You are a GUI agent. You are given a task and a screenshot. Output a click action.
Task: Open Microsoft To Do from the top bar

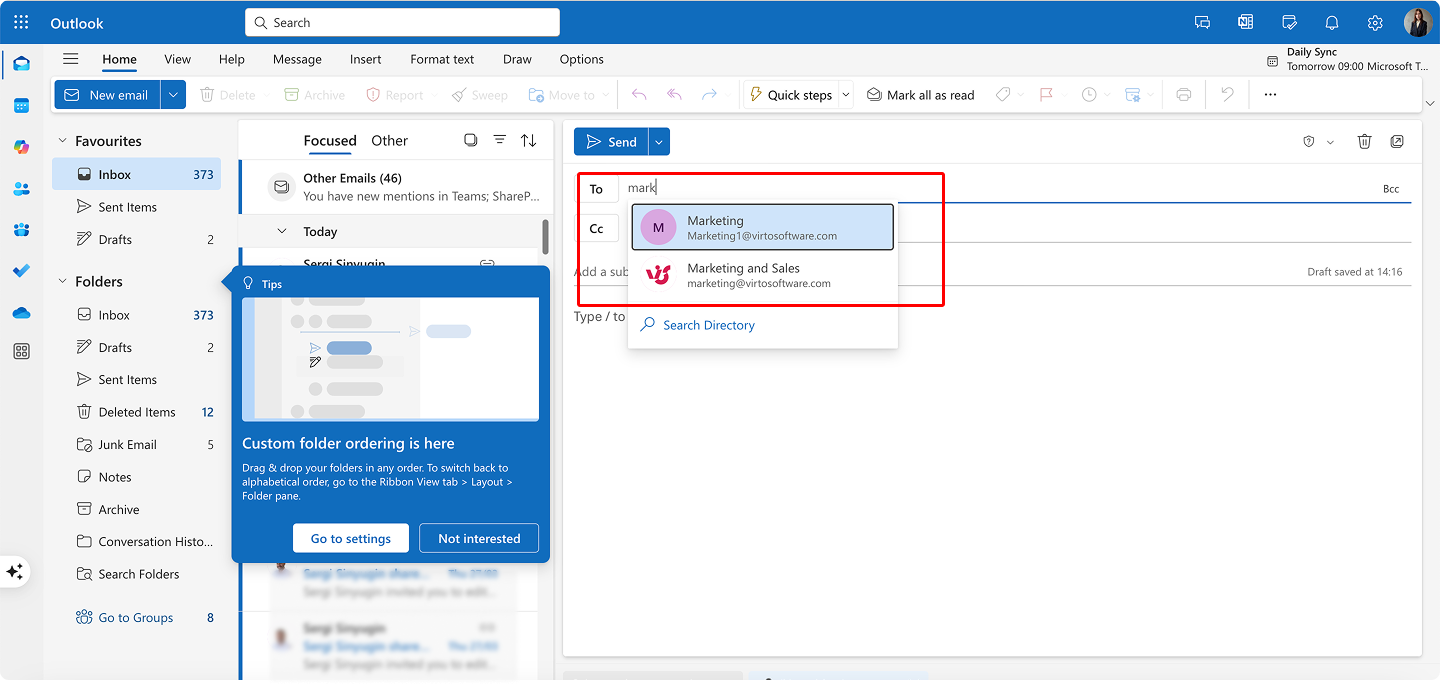pos(1289,22)
